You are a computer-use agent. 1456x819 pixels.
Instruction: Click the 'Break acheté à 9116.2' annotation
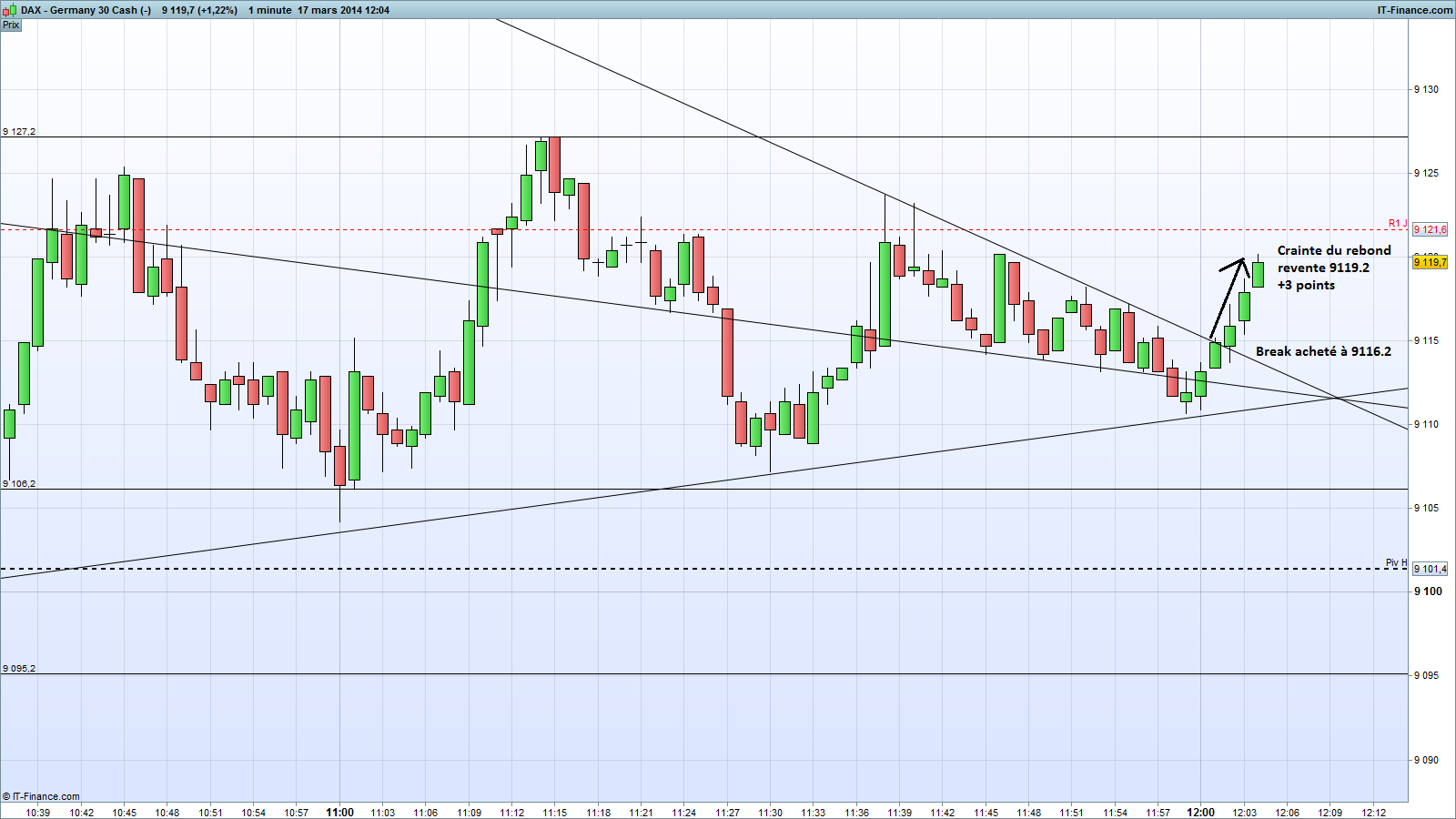coord(1323,351)
